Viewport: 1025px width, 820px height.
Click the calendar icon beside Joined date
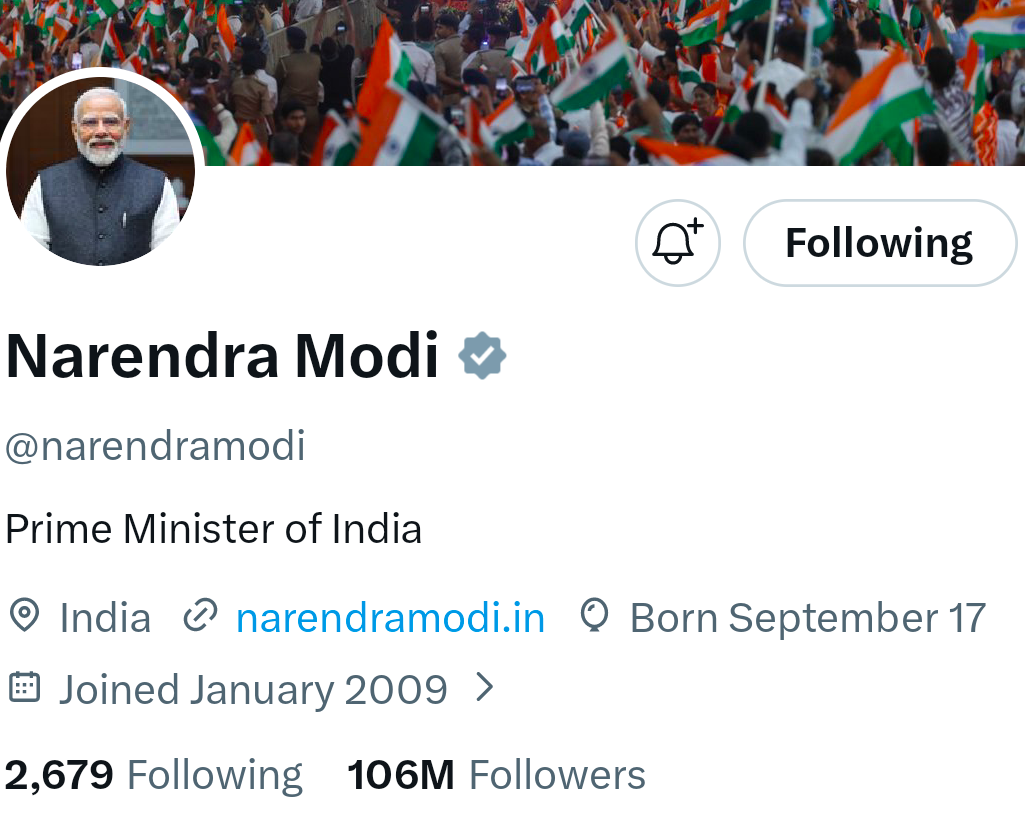[24, 688]
